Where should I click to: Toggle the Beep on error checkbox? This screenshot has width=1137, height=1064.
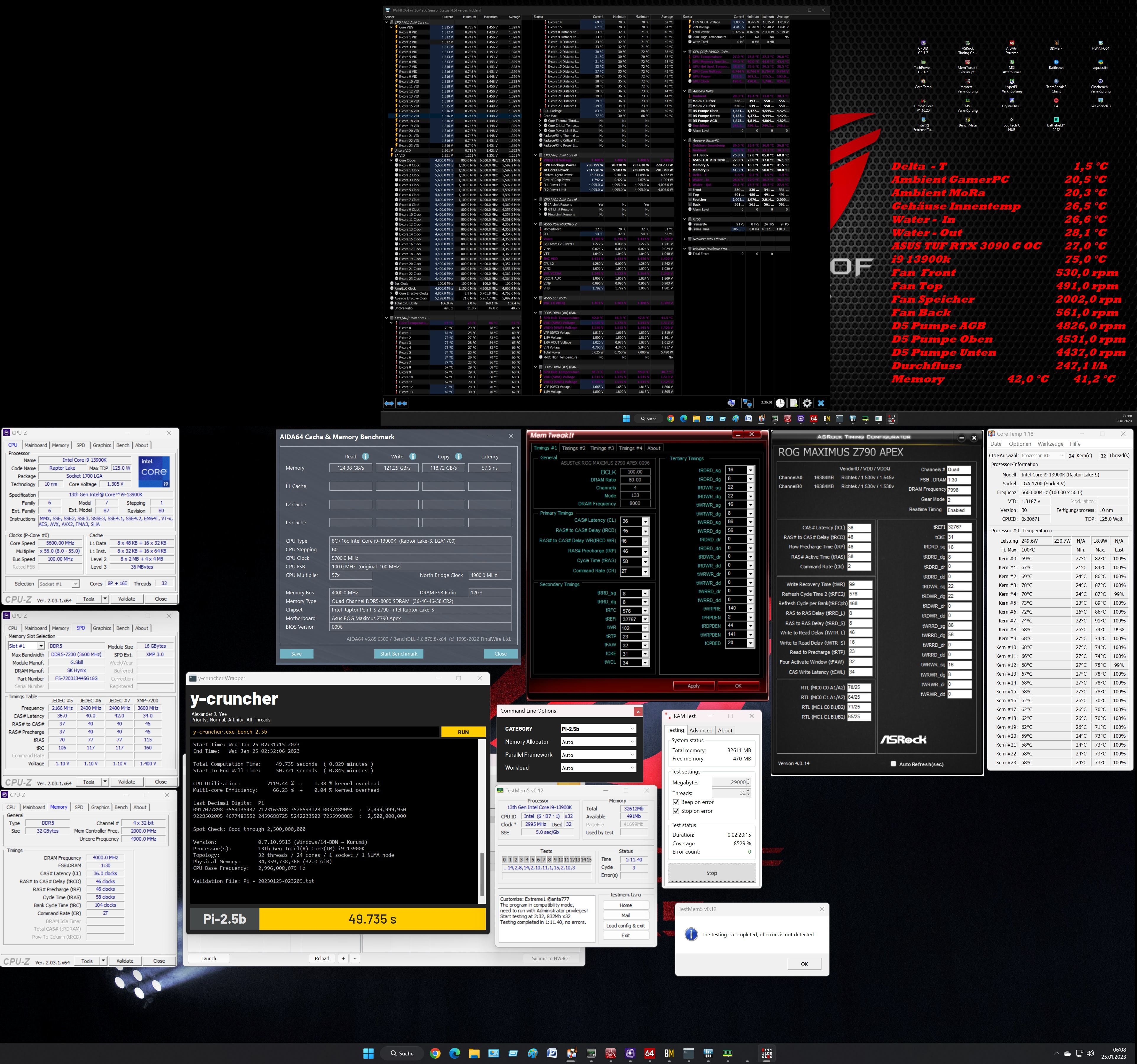[676, 802]
